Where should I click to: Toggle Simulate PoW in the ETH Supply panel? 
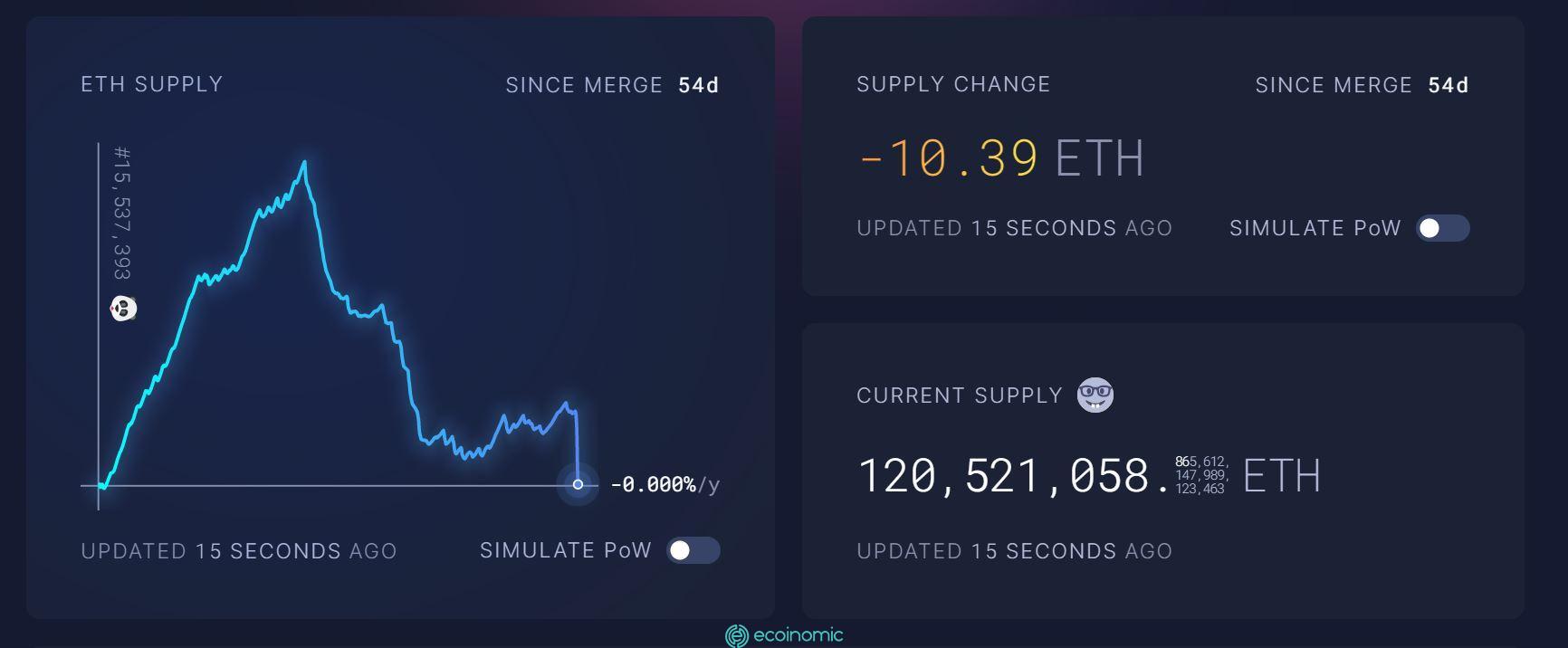tap(693, 550)
